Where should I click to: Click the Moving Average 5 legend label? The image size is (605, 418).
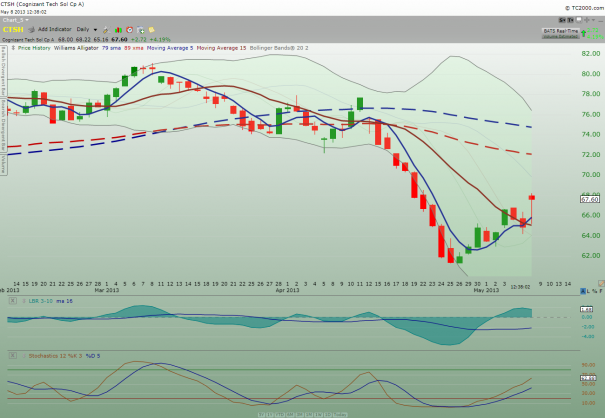pos(170,48)
